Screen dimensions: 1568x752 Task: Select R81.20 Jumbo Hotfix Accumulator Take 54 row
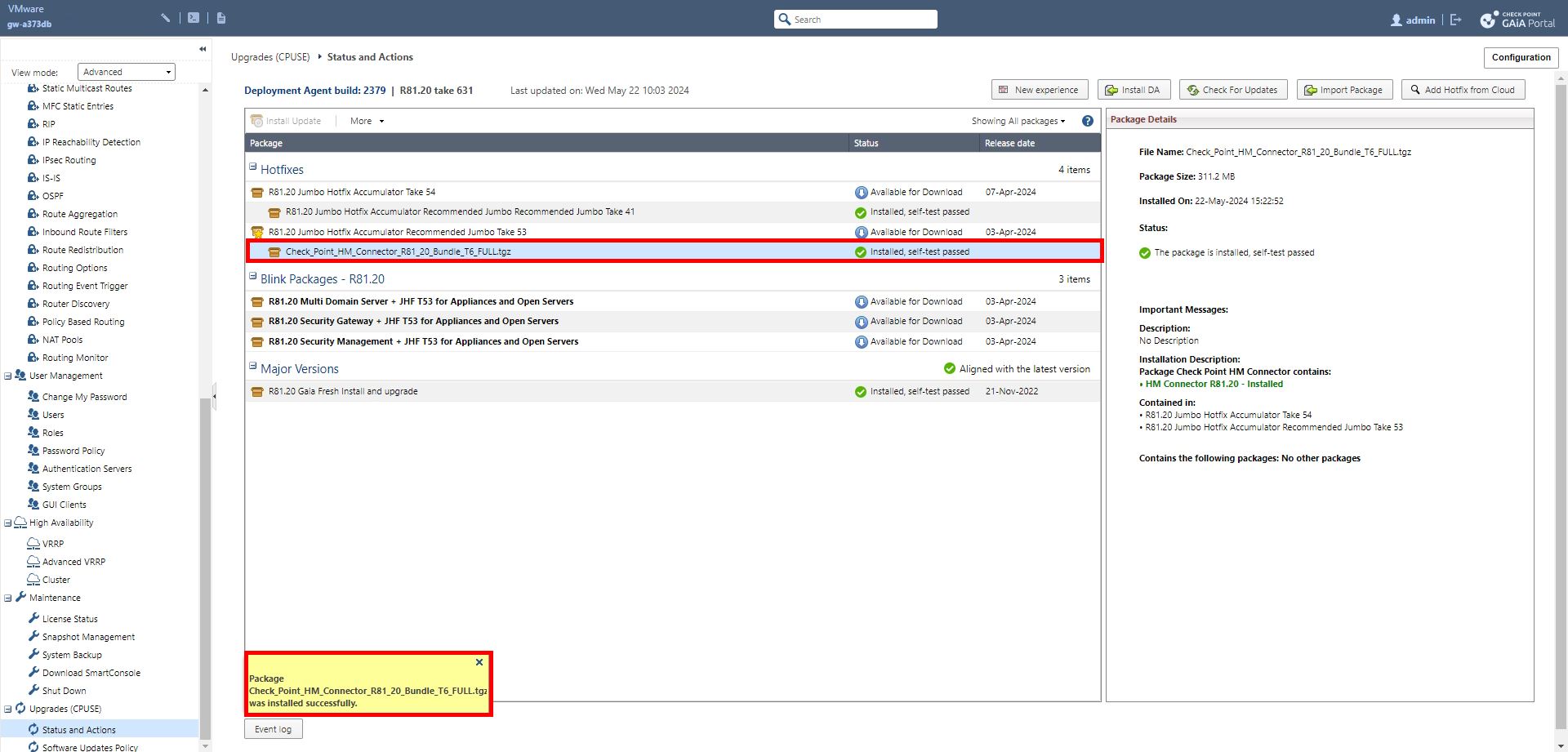click(x=352, y=192)
